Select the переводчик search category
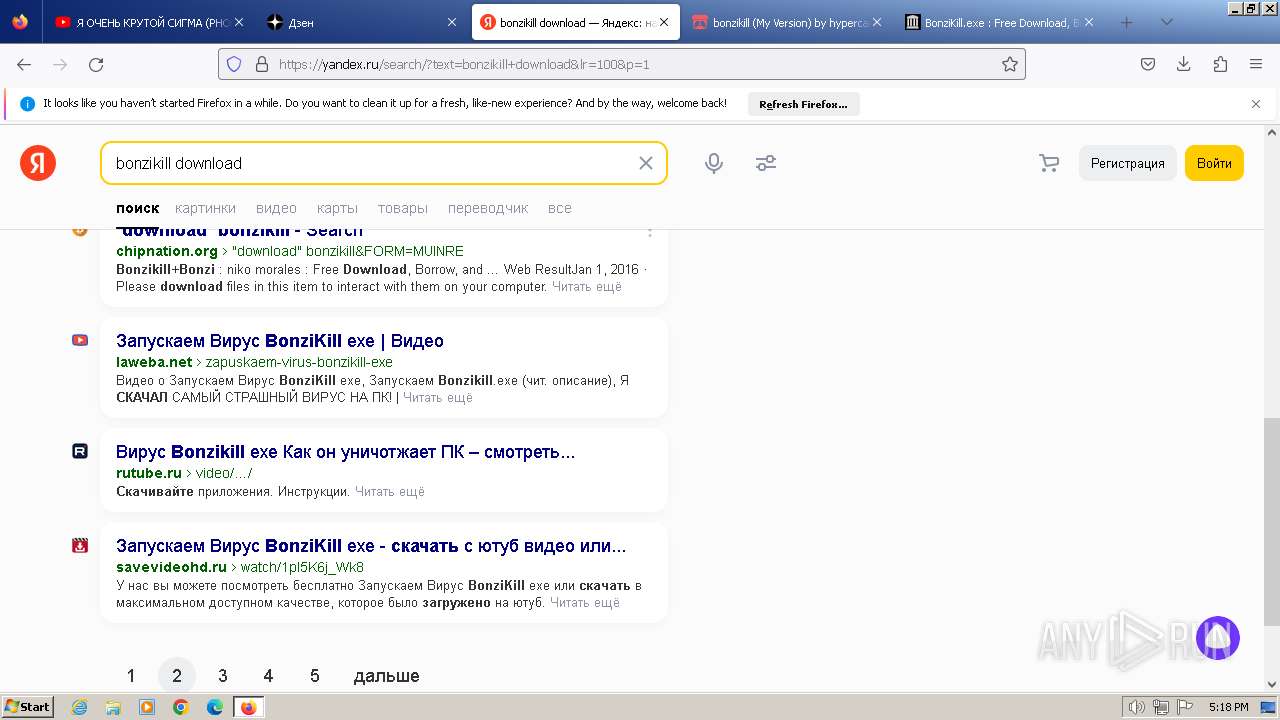The image size is (1280, 720). (x=488, y=208)
